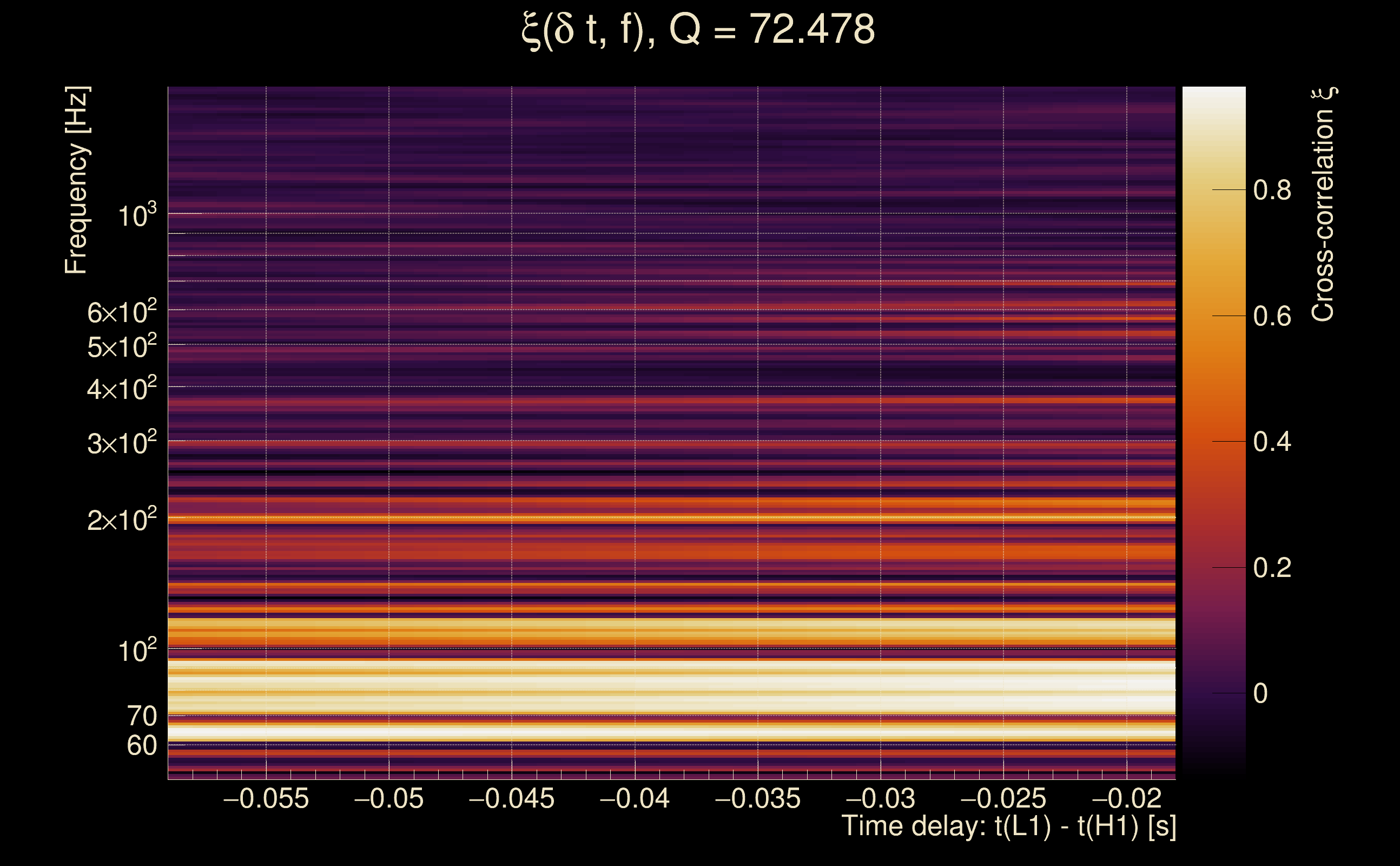
Task: Click the 4×10² frequency tick label
Action: (x=121, y=389)
